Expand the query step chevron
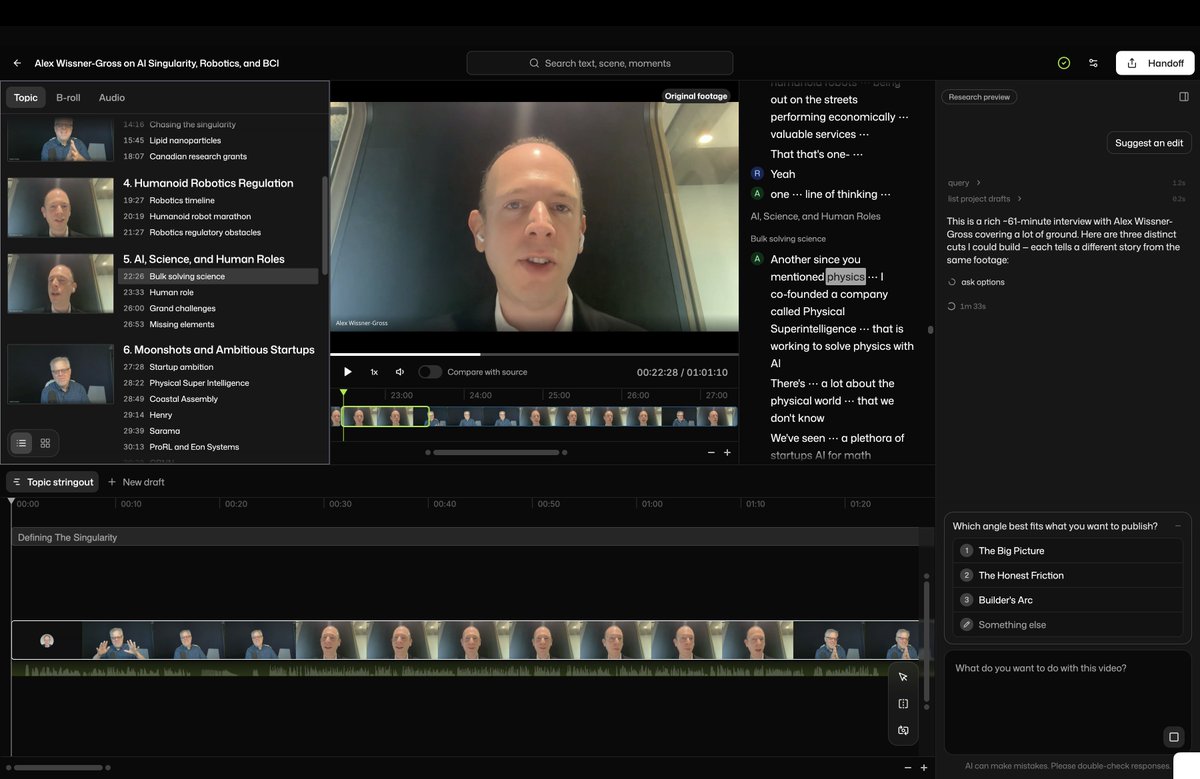The height and width of the screenshot is (779, 1200). [x=978, y=183]
